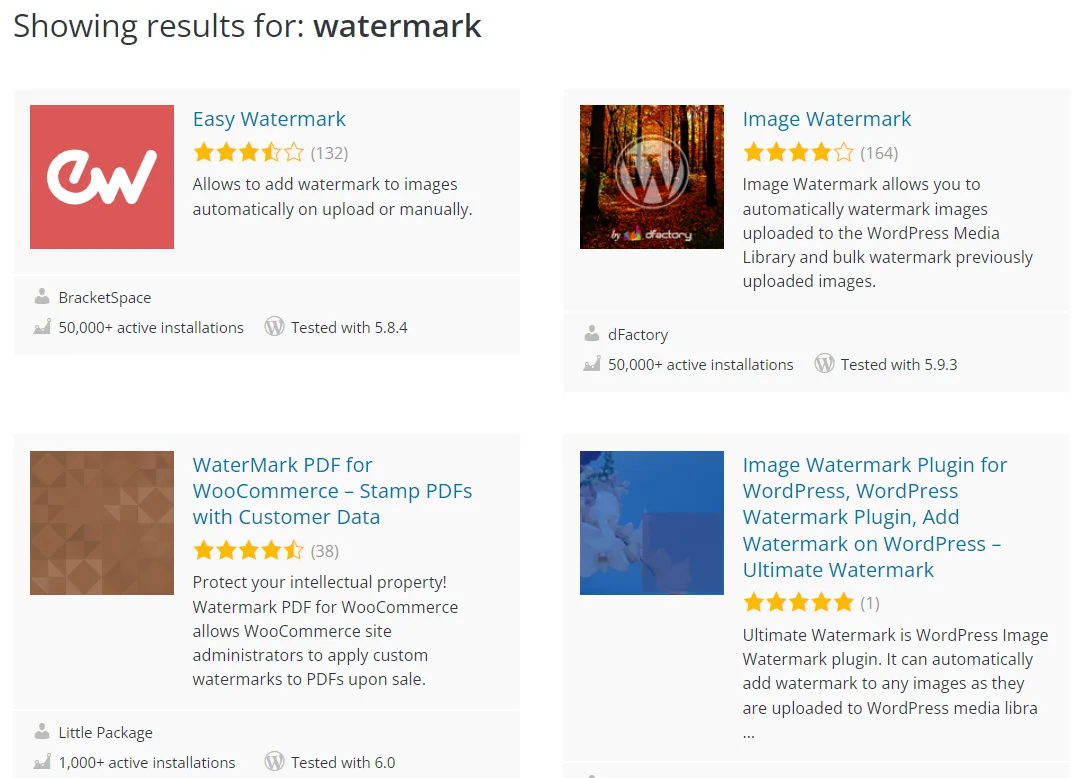Click the author icon beside dFactory
Screen dimensions: 1073x778
coord(592,334)
